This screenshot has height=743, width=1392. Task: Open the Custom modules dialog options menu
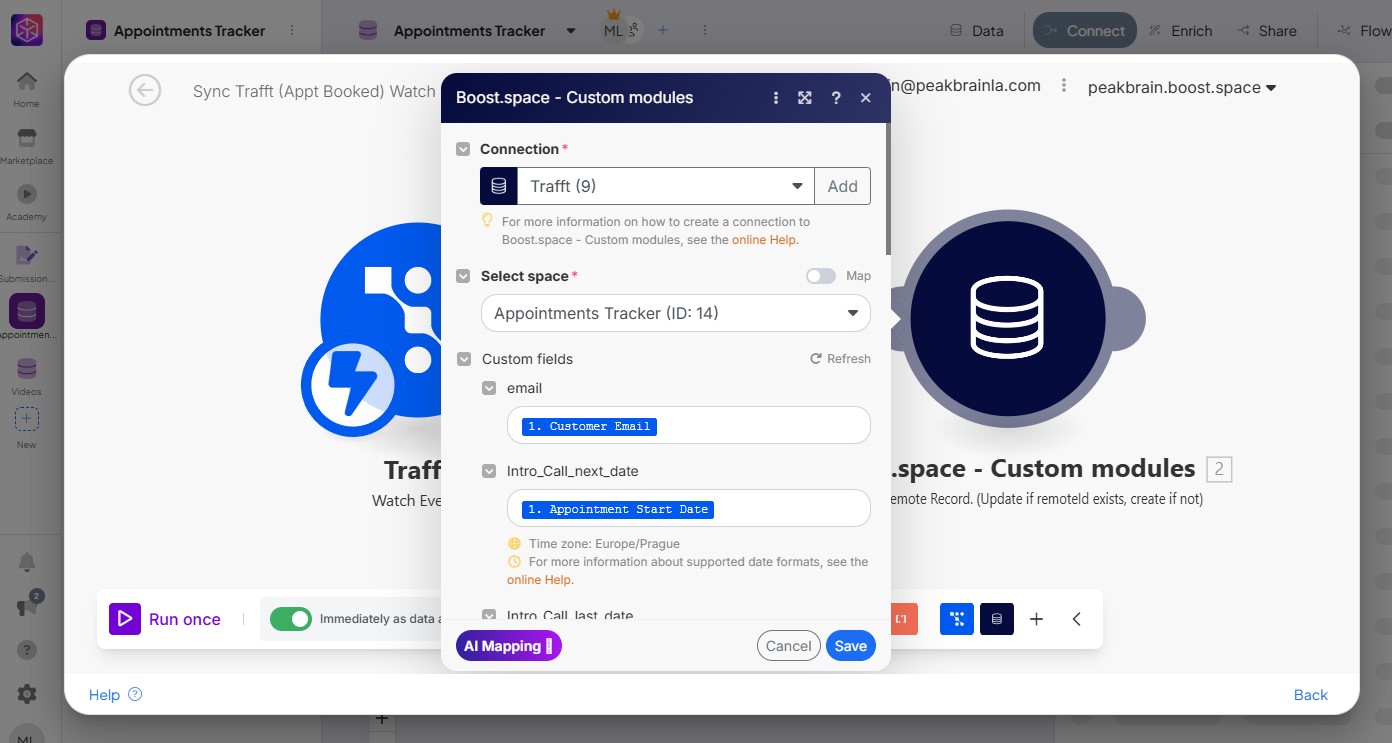click(776, 98)
